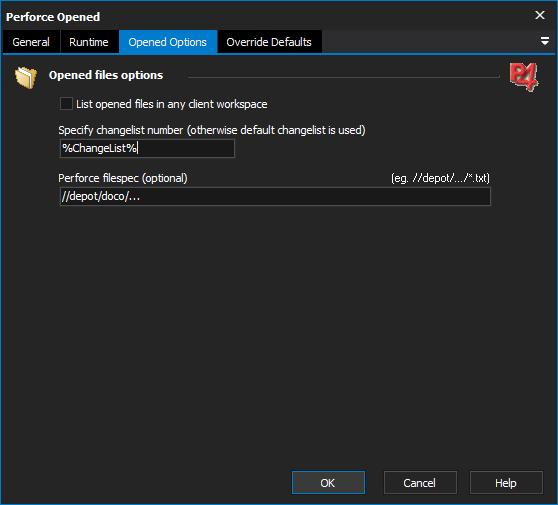Click the 'Perforce filespec (optional)' label

click(x=123, y=178)
